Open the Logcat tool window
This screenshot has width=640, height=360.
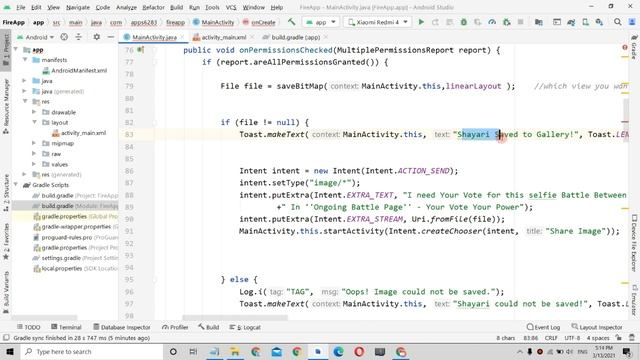pos(245,327)
